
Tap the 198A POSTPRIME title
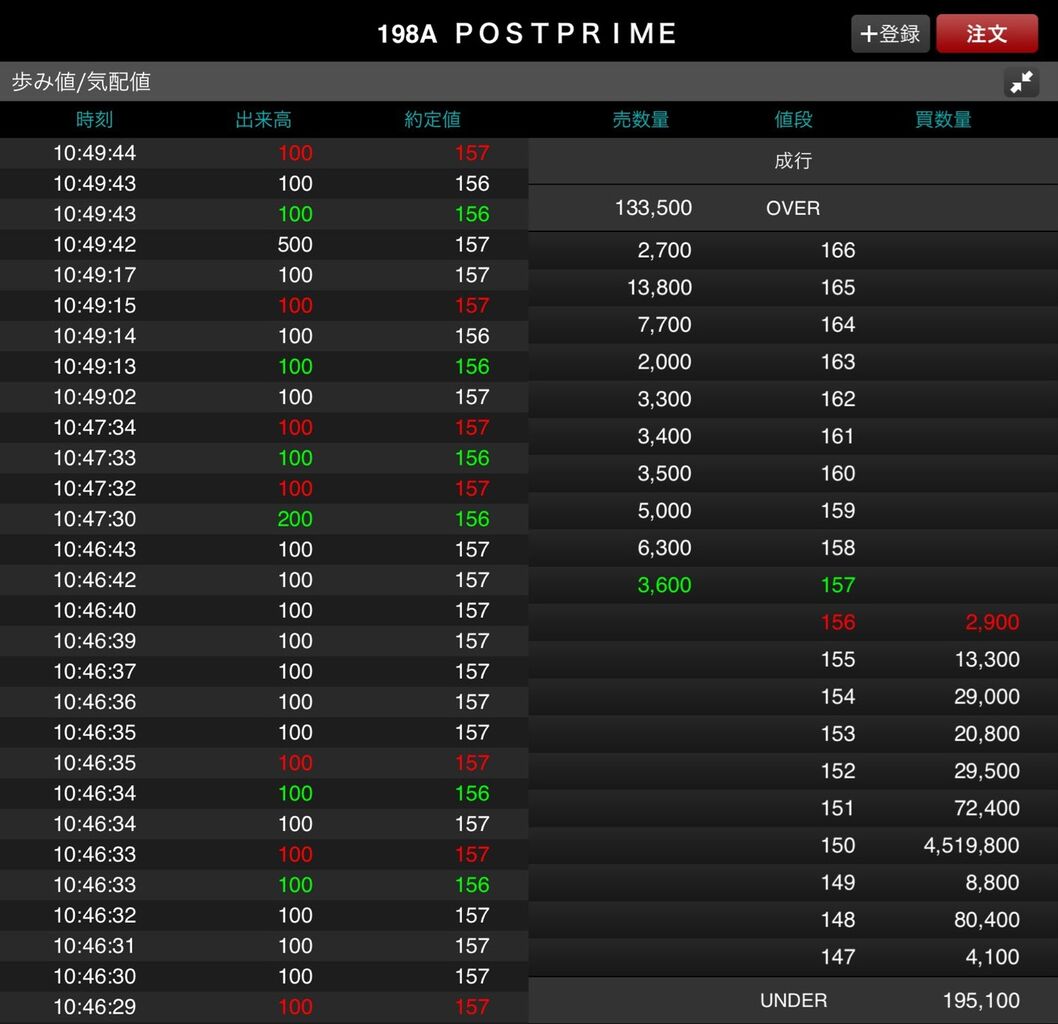[x=527, y=34]
